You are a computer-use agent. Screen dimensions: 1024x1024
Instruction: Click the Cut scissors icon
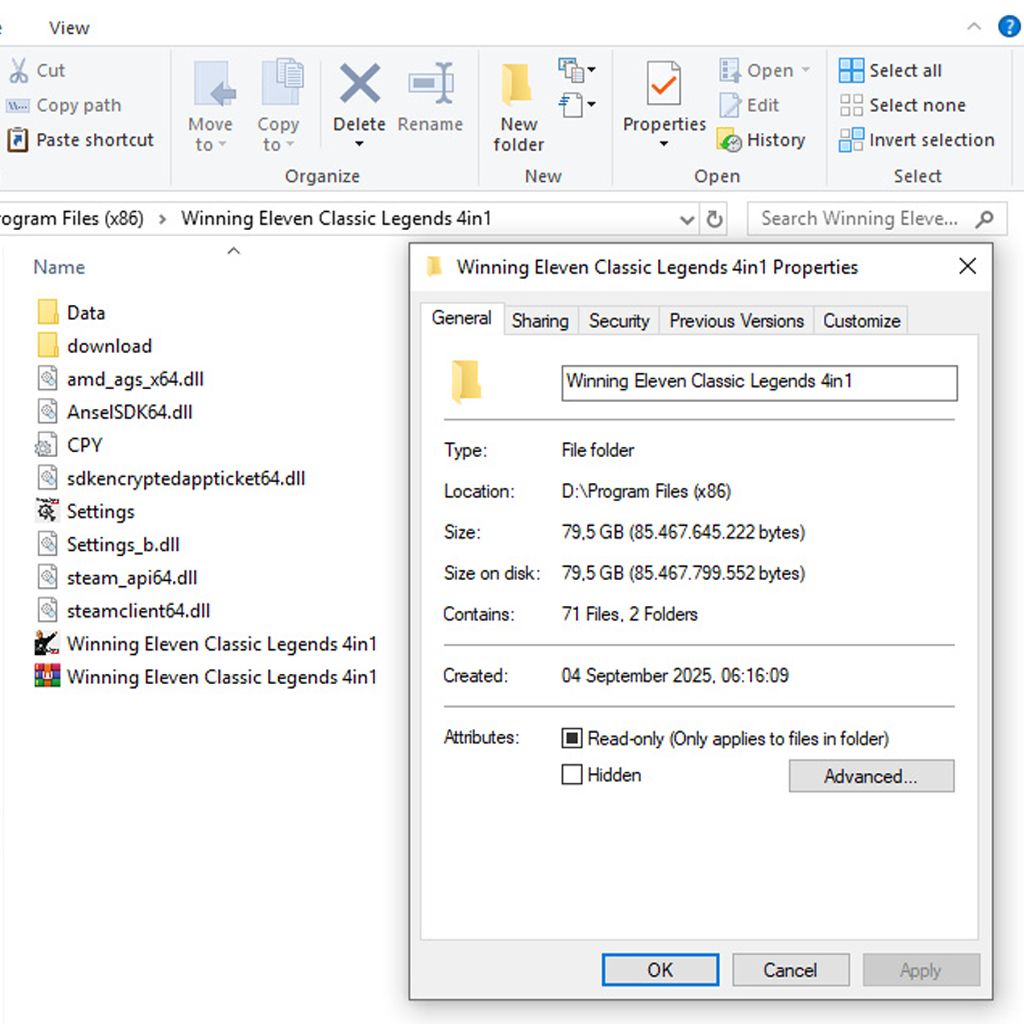19,71
